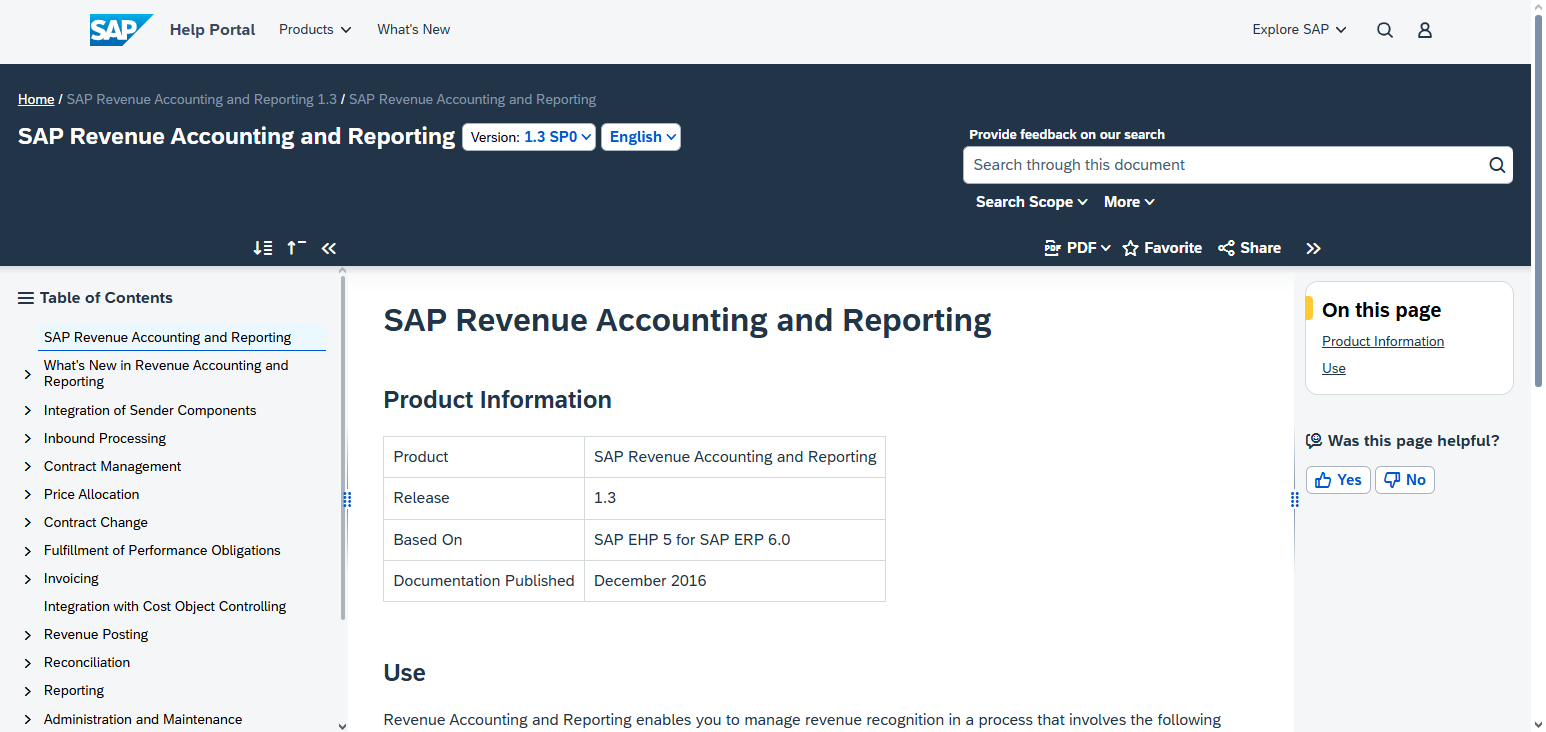The height and width of the screenshot is (732, 1546).
Task: Click table of contents scroll down arrow
Action: 342,725
